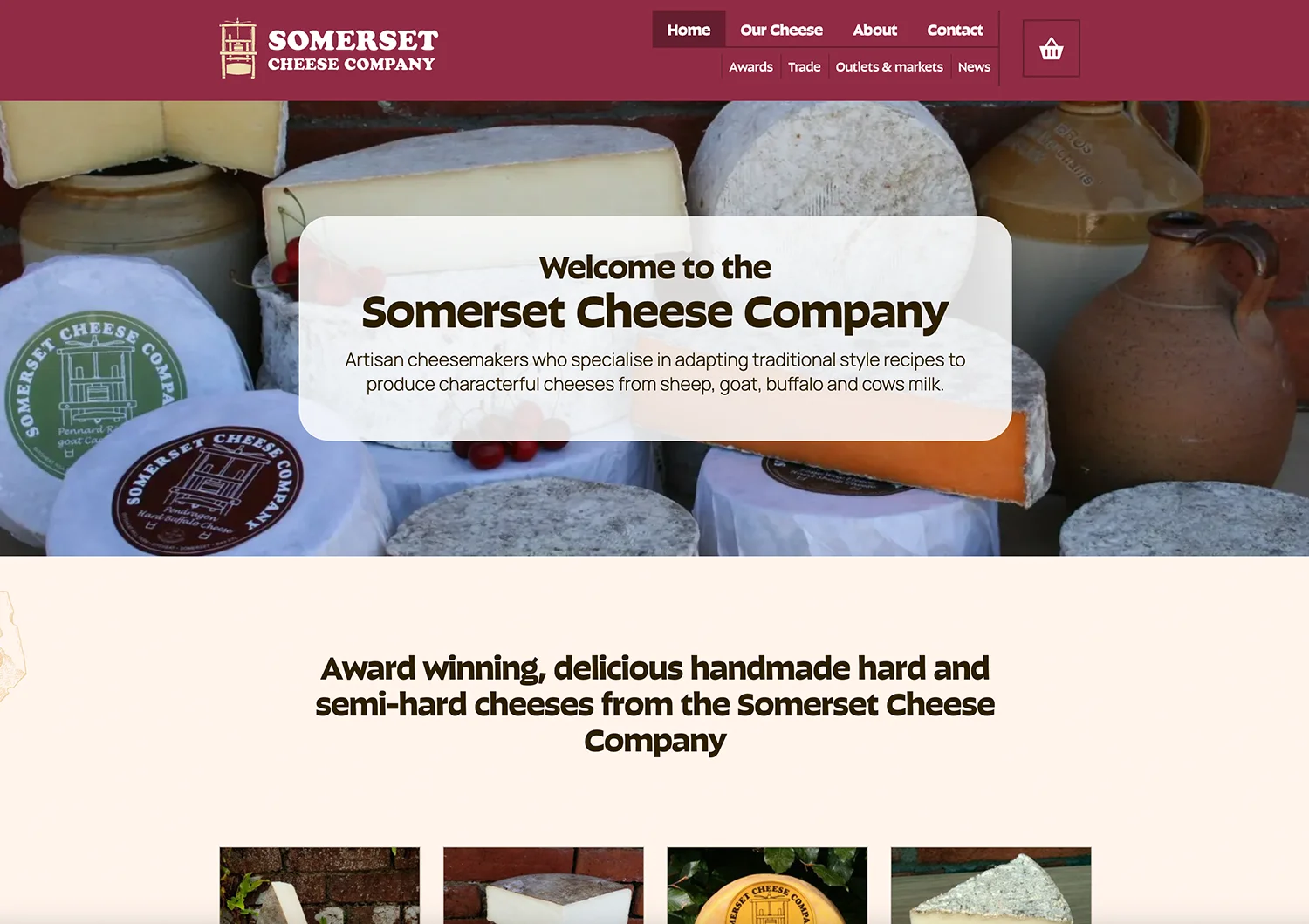Open the Trade submenu link
This screenshot has width=1309, height=924.
(804, 67)
